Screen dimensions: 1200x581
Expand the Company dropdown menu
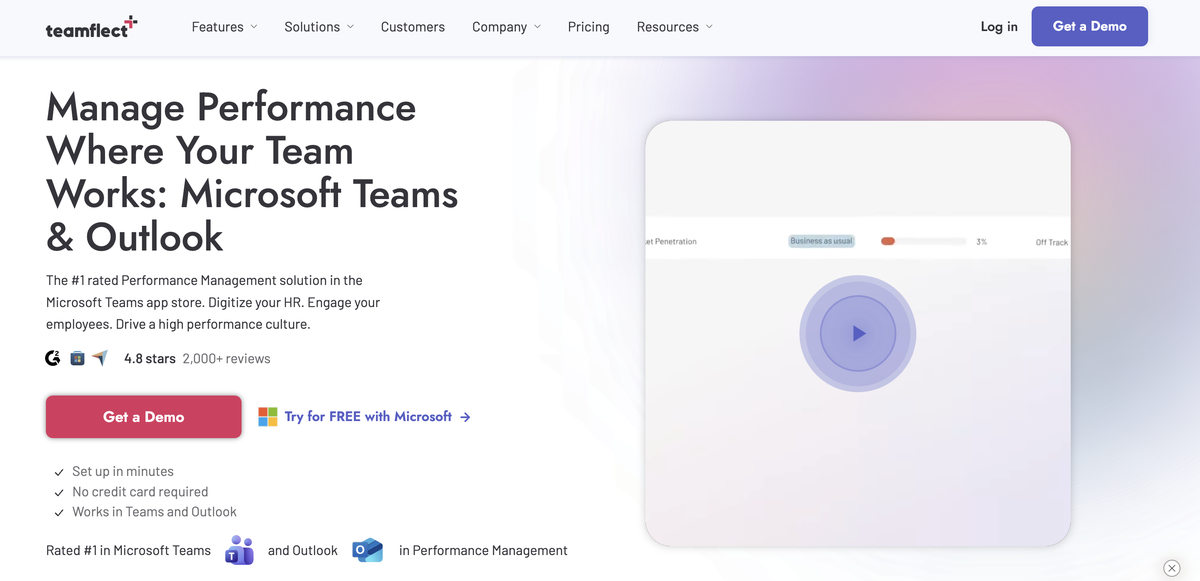click(506, 27)
